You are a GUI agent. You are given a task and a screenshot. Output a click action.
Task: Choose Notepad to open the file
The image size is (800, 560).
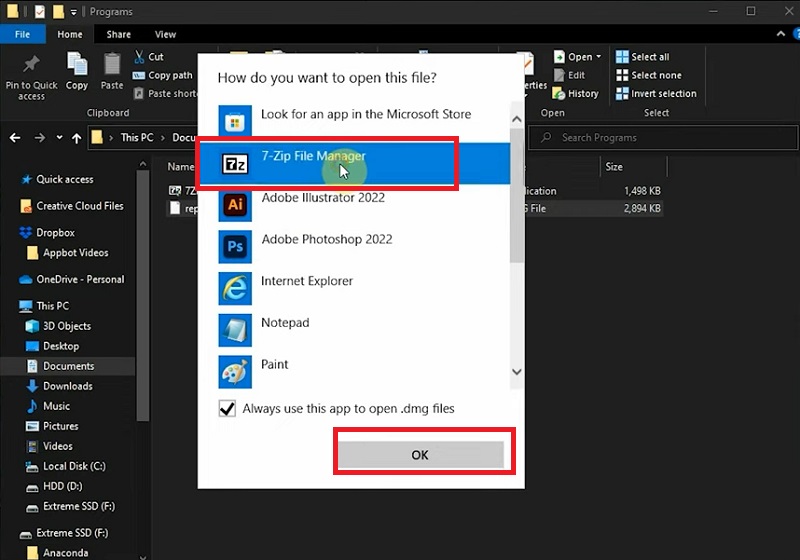pos(354,330)
